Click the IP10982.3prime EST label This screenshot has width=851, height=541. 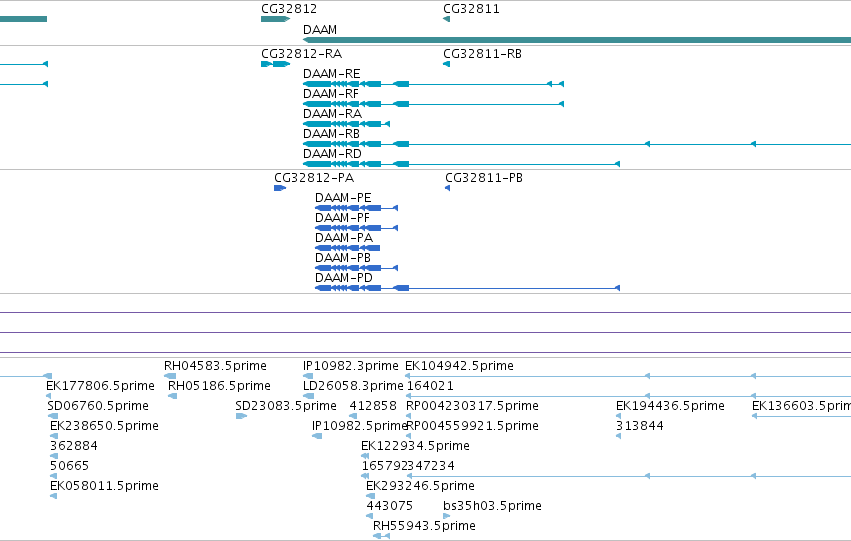(351, 366)
